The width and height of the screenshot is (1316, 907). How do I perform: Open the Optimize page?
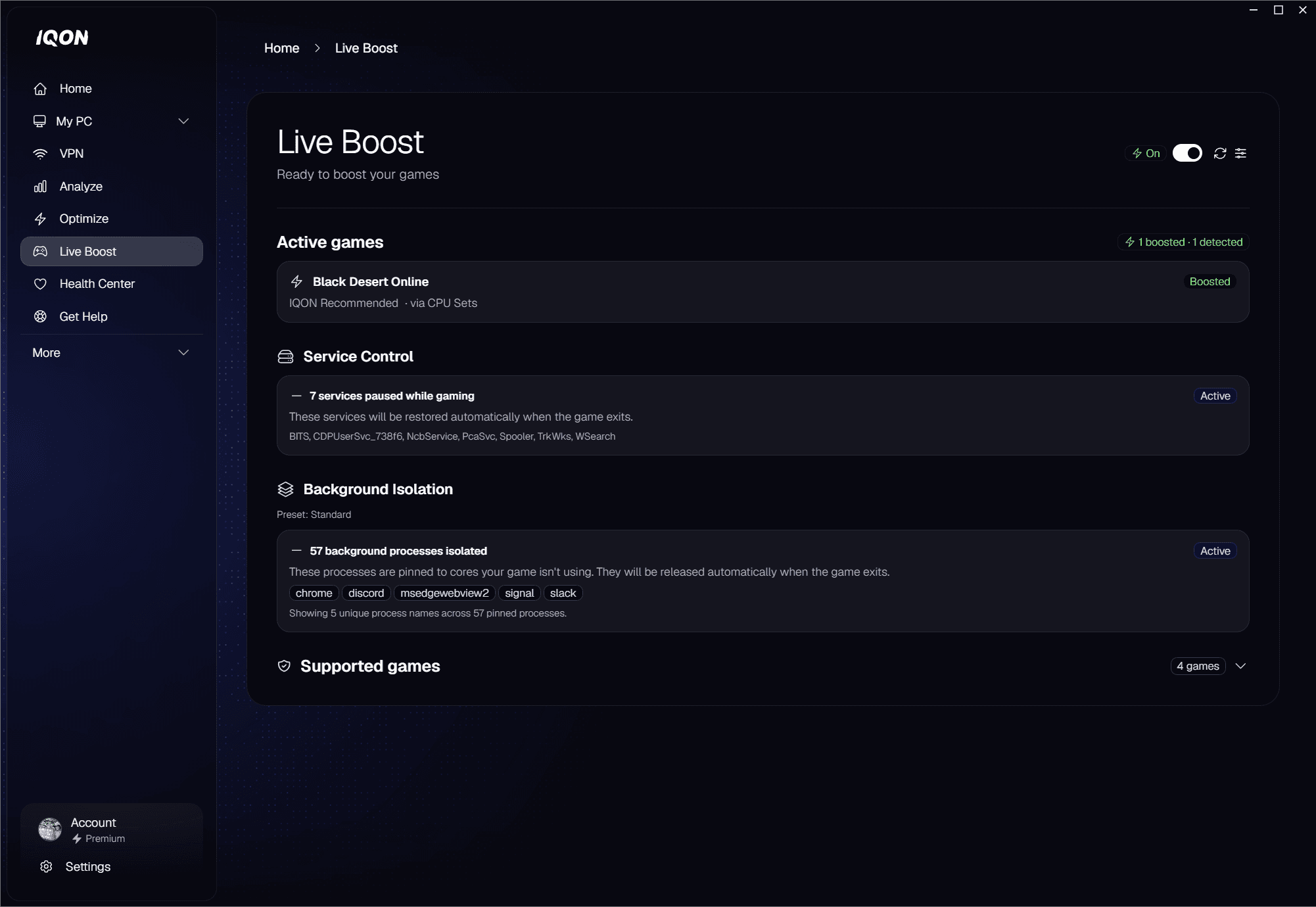(x=112, y=219)
